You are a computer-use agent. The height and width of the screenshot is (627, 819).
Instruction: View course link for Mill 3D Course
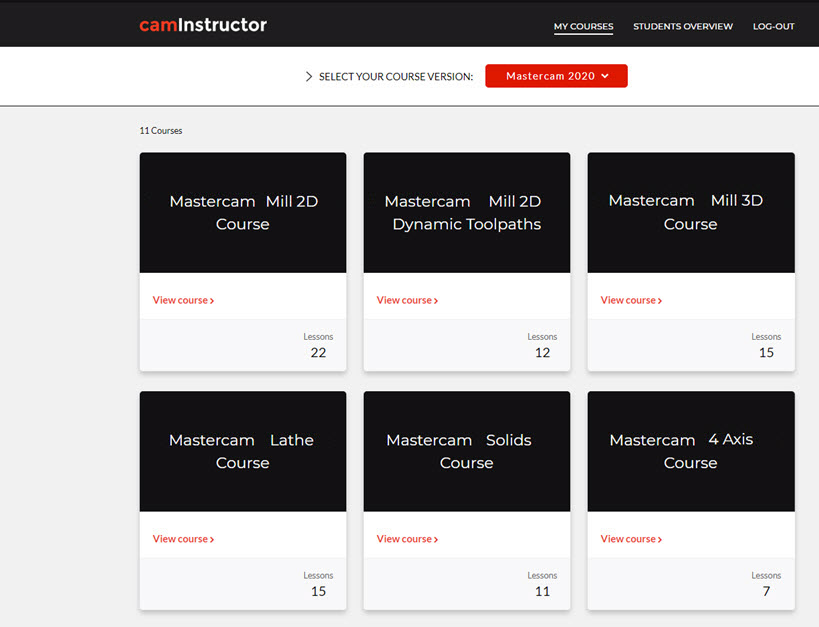pos(631,300)
